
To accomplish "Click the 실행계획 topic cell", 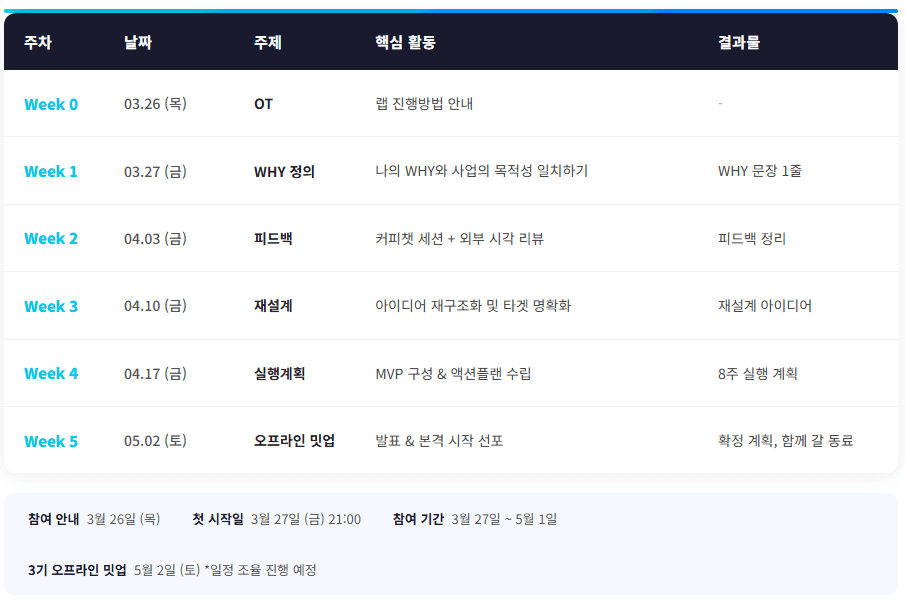I will click(x=279, y=373).
